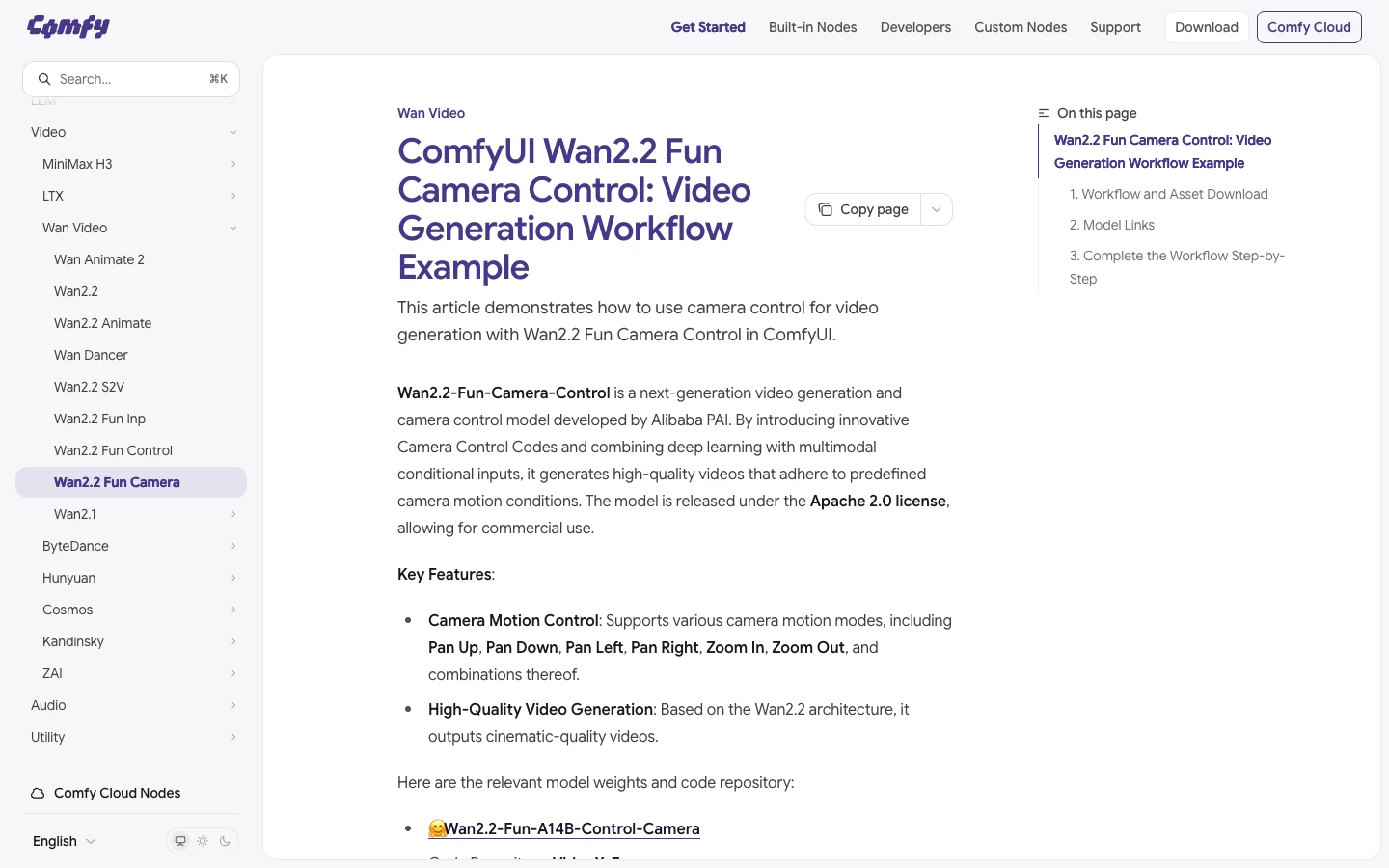This screenshot has width=1389, height=868.
Task: Open the Get Started tab
Action: pos(708,27)
